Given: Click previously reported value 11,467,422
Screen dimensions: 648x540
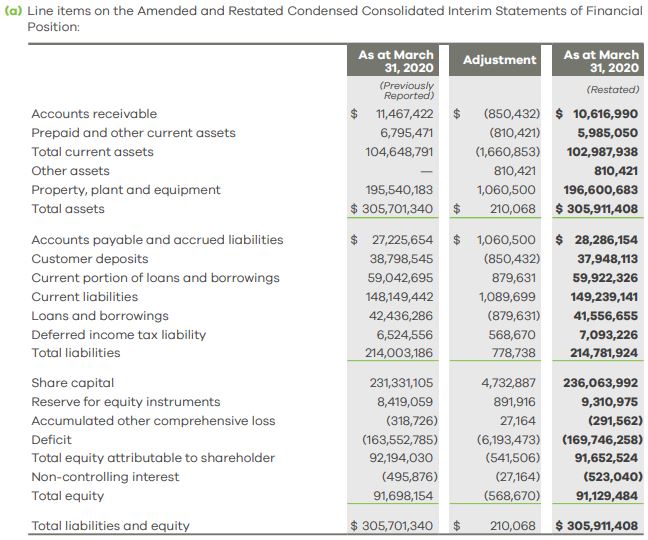Looking at the screenshot, I should (x=405, y=114).
